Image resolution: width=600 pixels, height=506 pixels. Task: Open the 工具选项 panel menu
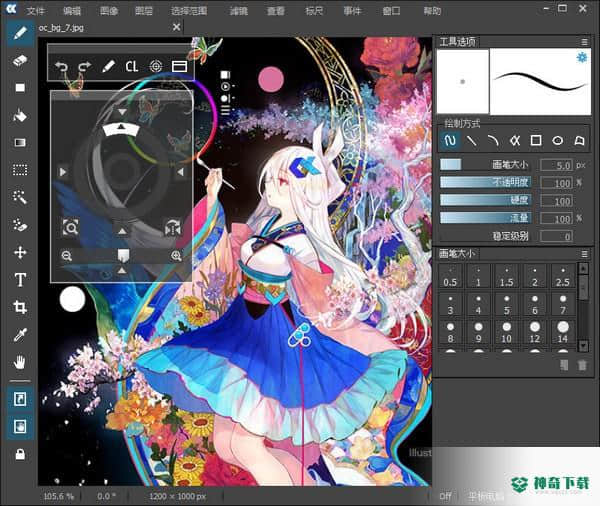(x=584, y=42)
